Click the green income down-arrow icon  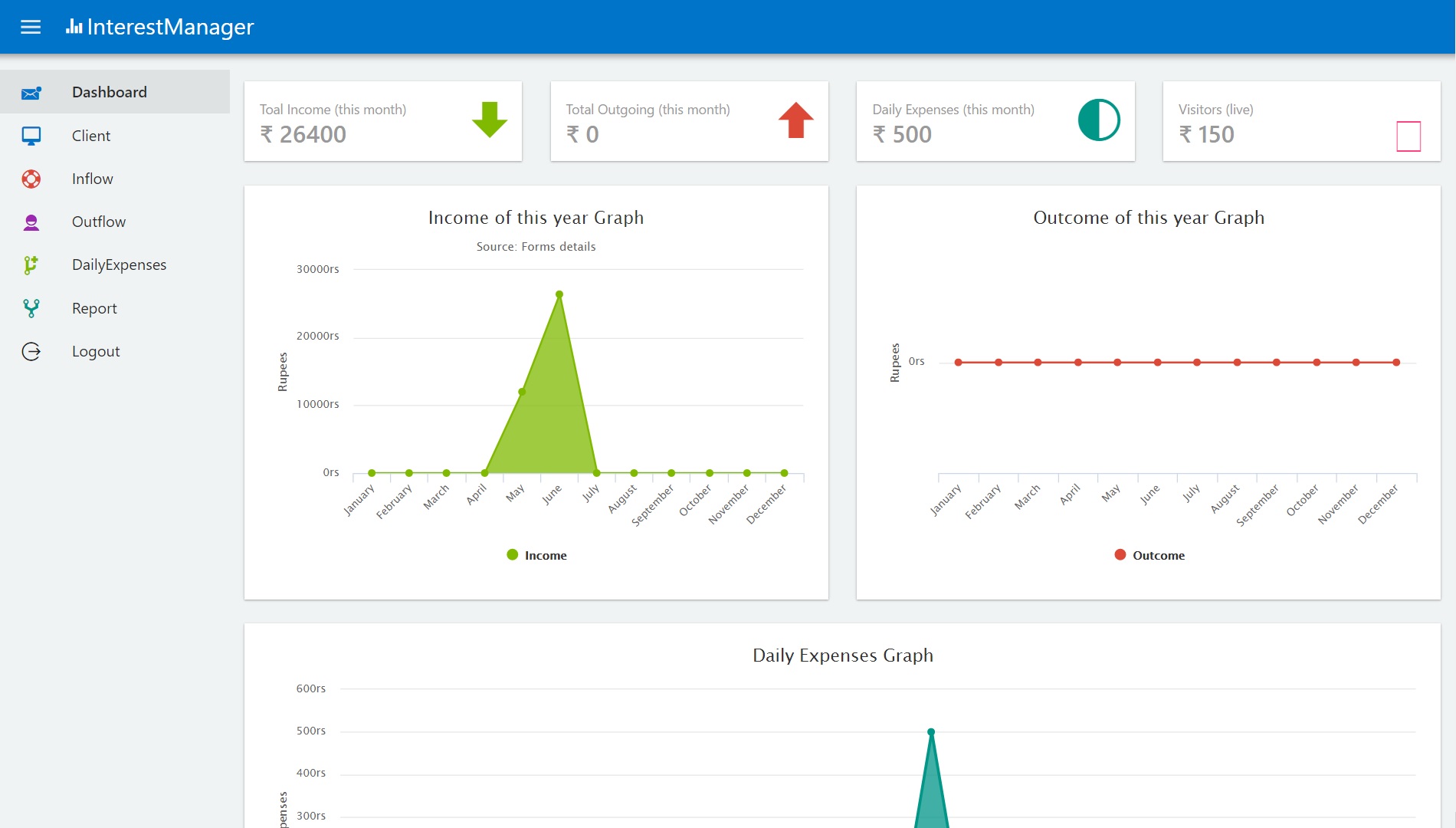[490, 120]
